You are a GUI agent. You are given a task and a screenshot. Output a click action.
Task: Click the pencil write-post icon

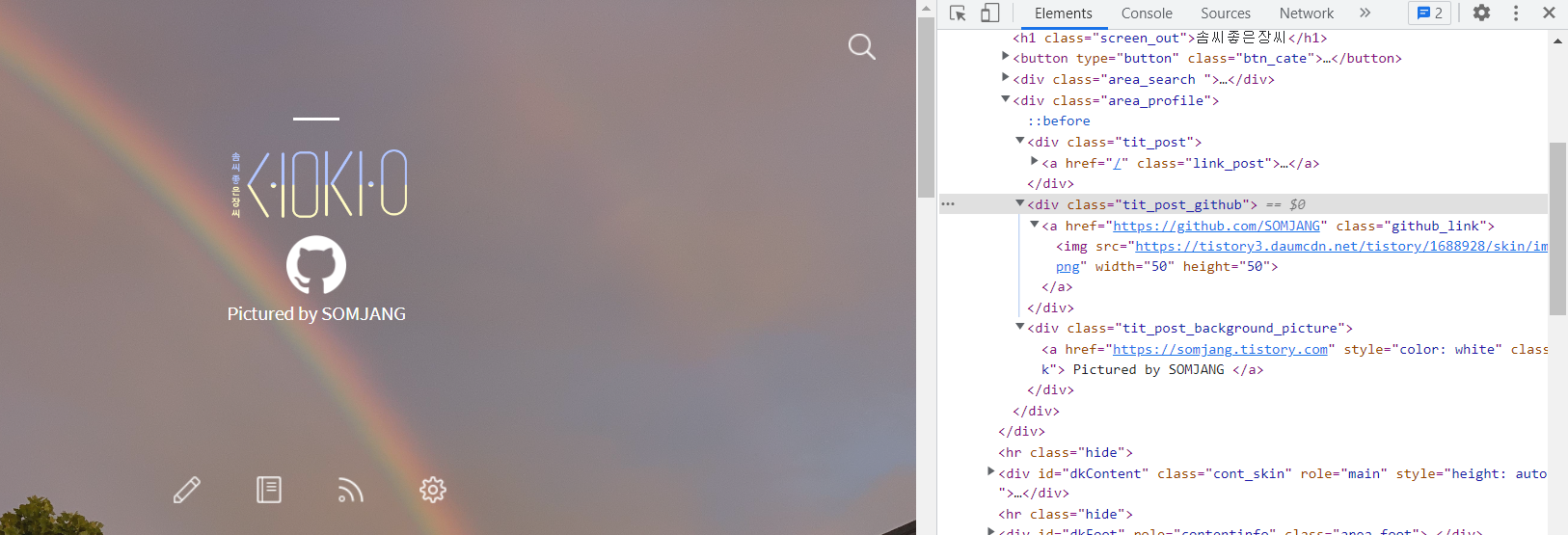tap(187, 490)
